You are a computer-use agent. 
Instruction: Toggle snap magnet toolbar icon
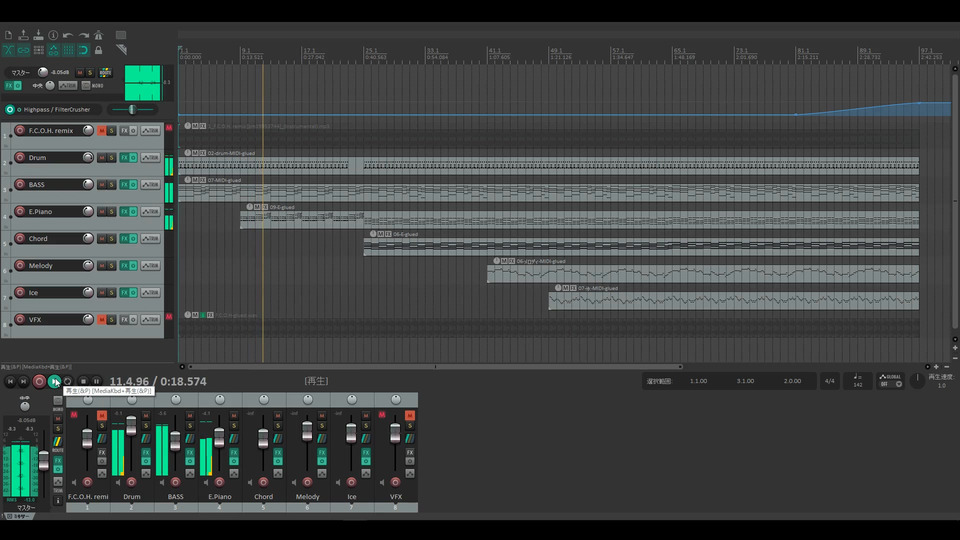point(83,50)
